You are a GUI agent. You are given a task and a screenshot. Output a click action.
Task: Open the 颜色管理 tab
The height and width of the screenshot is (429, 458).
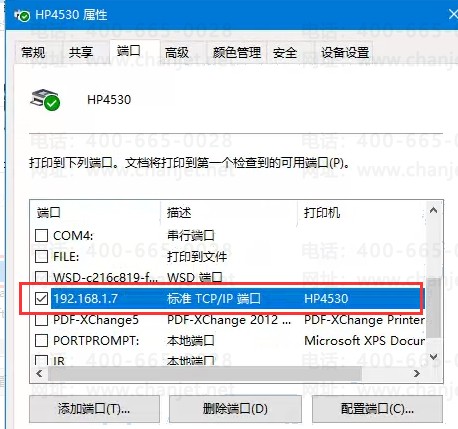click(237, 52)
